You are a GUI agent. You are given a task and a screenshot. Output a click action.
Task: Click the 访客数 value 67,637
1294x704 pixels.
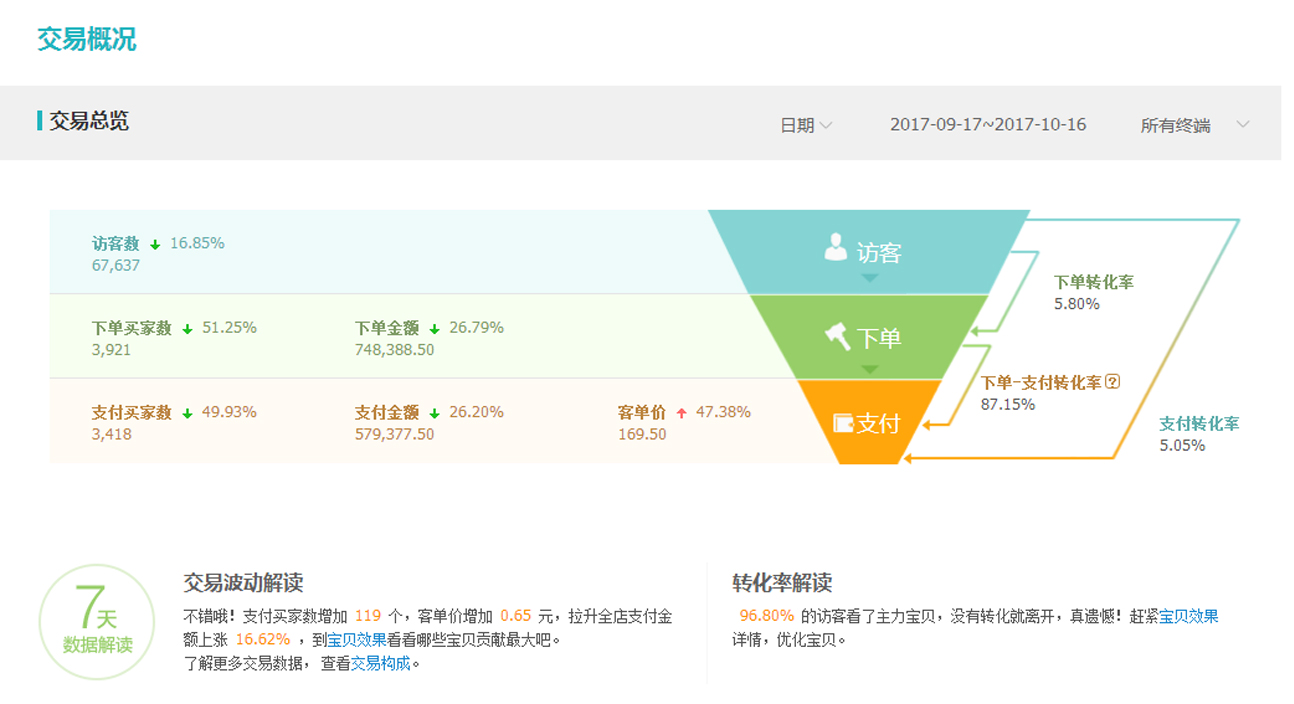116,266
